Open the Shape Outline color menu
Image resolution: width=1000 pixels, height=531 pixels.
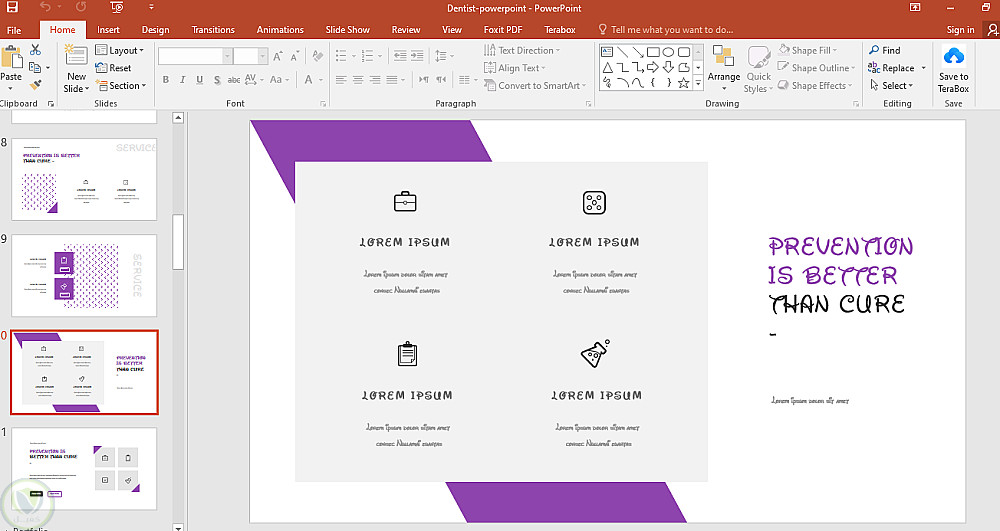tap(816, 68)
